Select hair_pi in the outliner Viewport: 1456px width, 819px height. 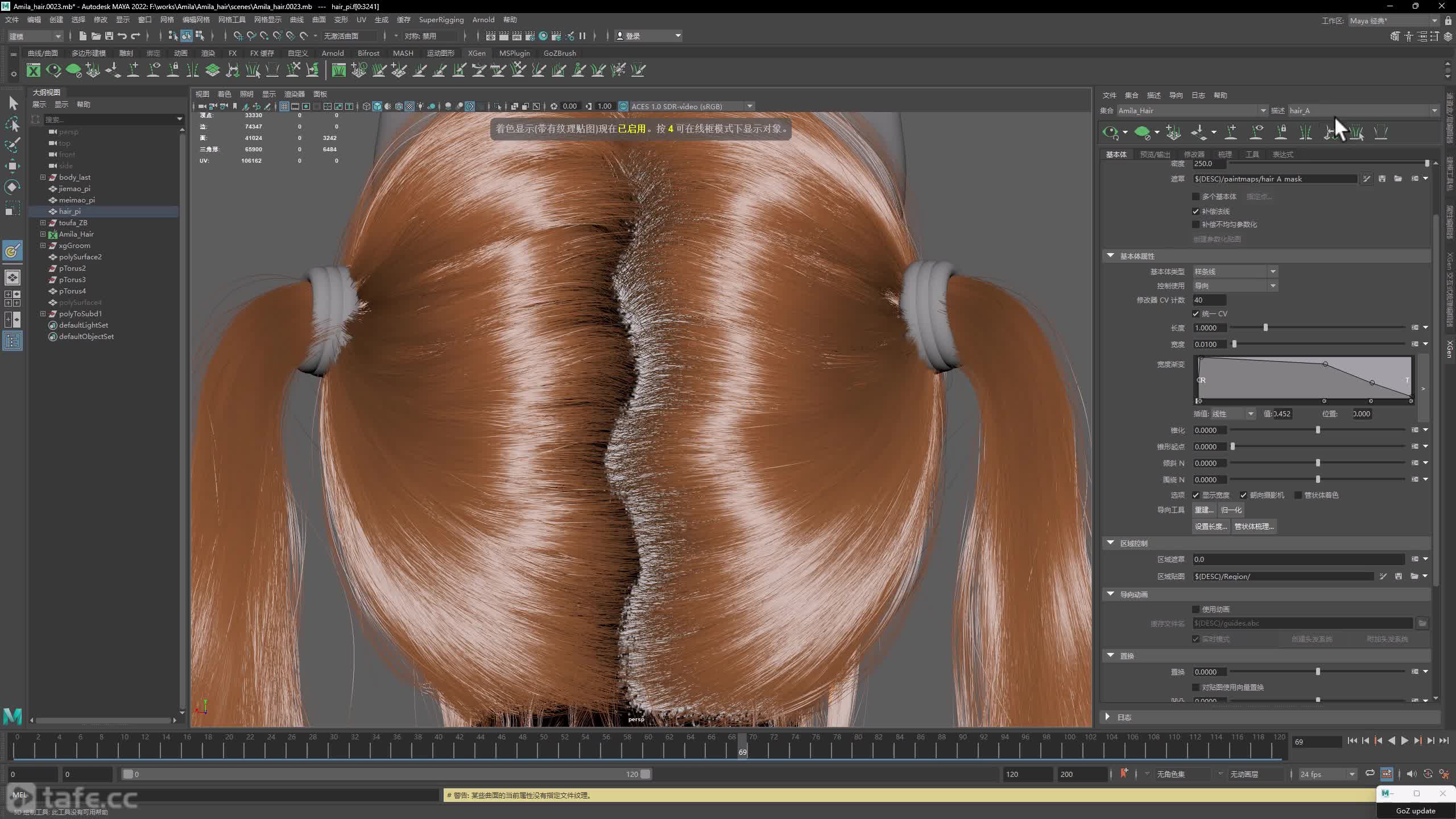tap(69, 211)
